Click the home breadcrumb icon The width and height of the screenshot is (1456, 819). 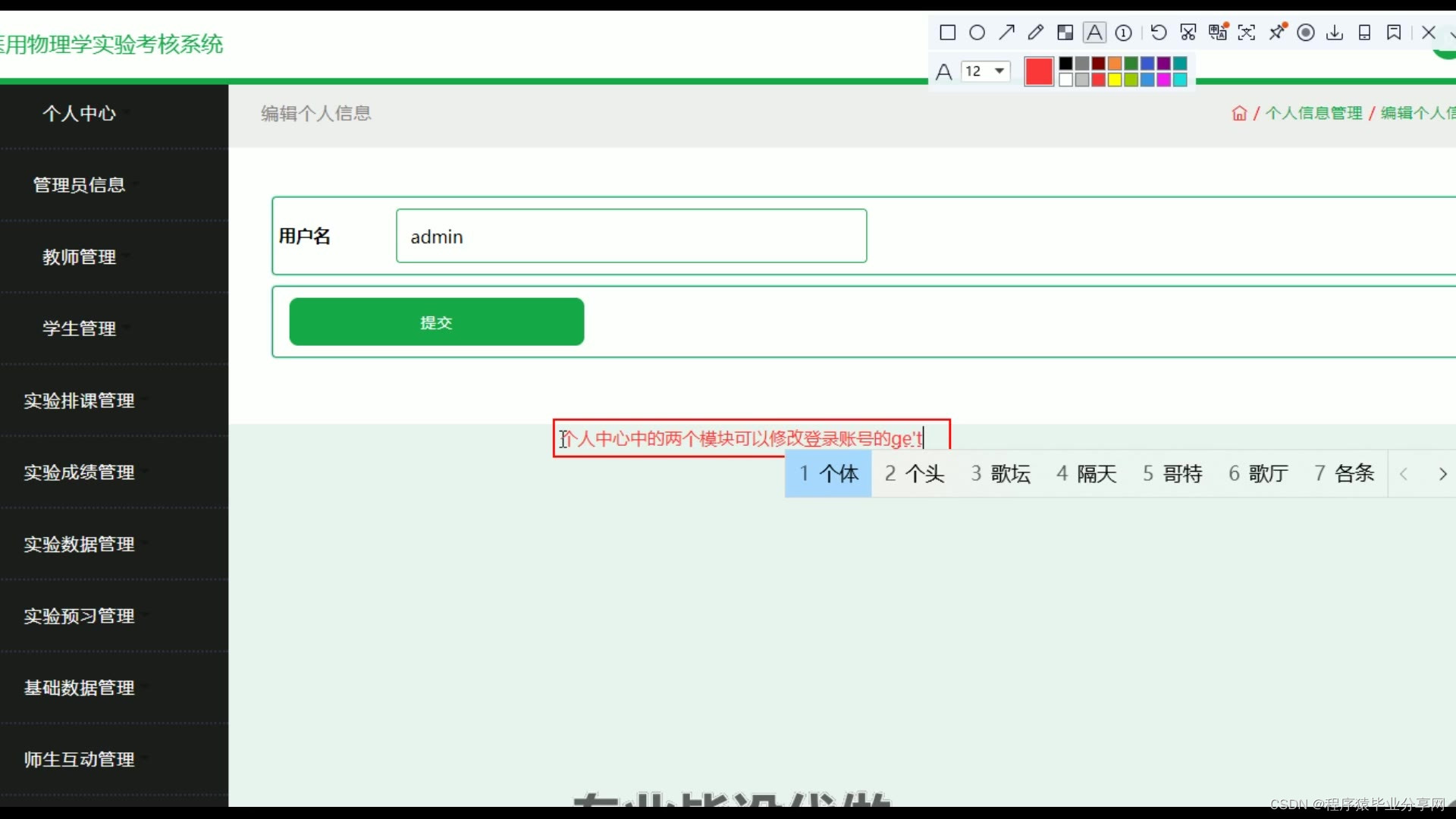[x=1239, y=113]
